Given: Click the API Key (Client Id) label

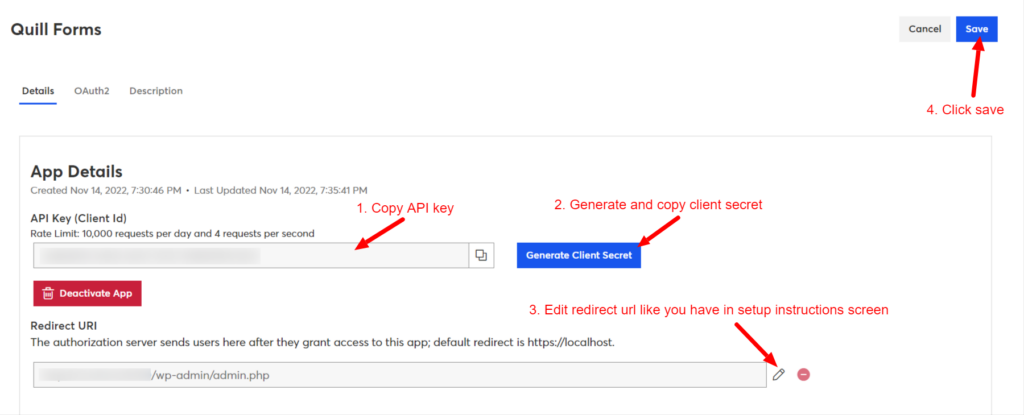Looking at the screenshot, I should tap(78, 218).
